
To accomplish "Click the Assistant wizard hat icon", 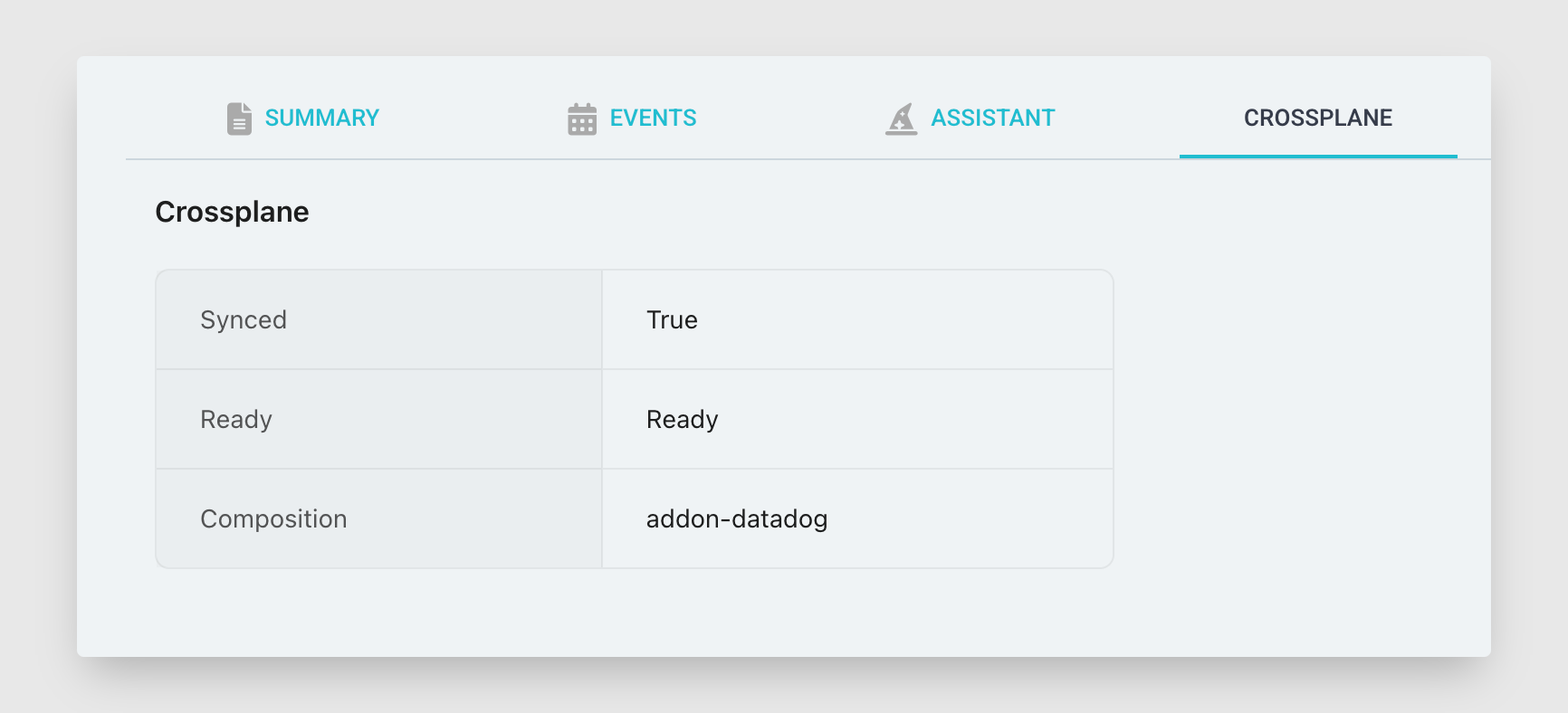I will pos(902,119).
